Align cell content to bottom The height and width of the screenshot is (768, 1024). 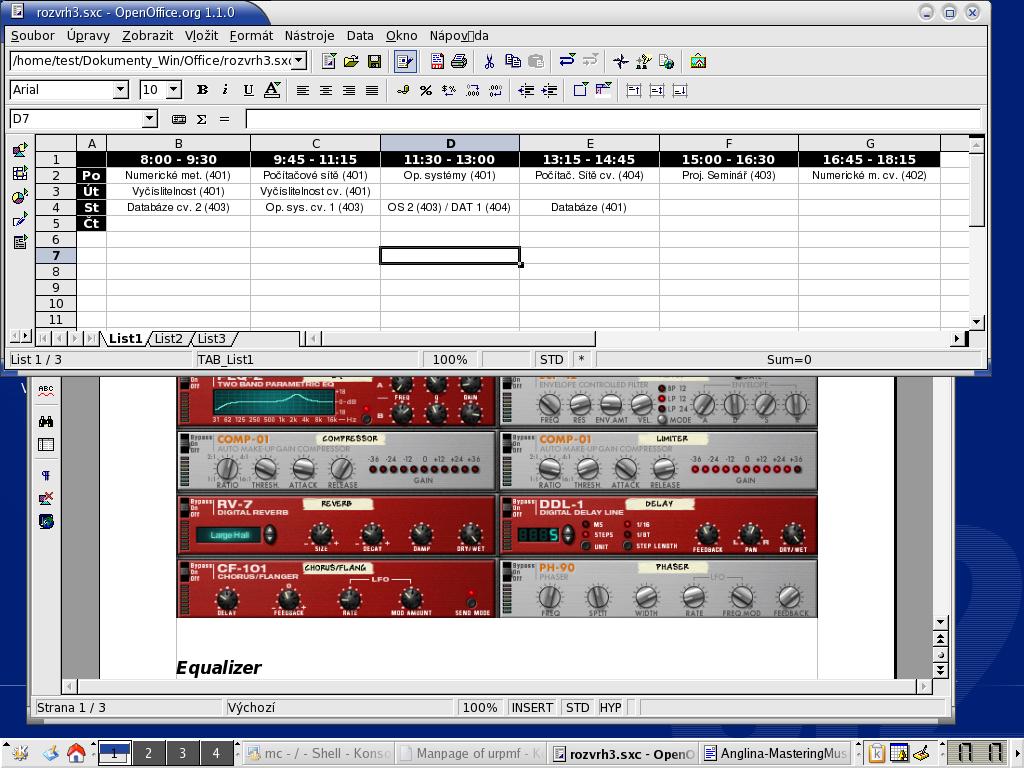[x=680, y=90]
